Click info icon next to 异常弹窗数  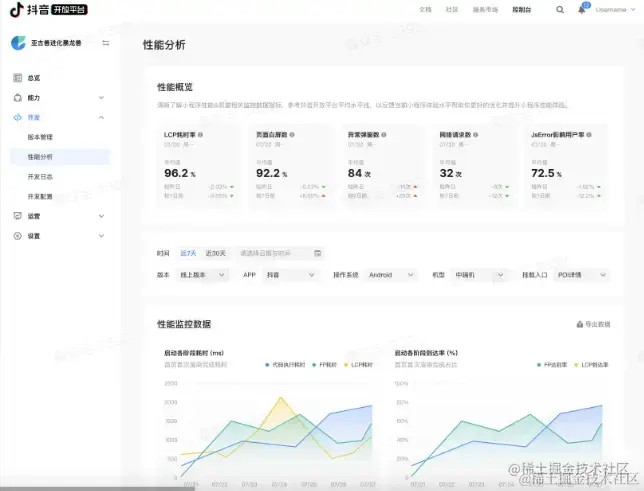384,135
